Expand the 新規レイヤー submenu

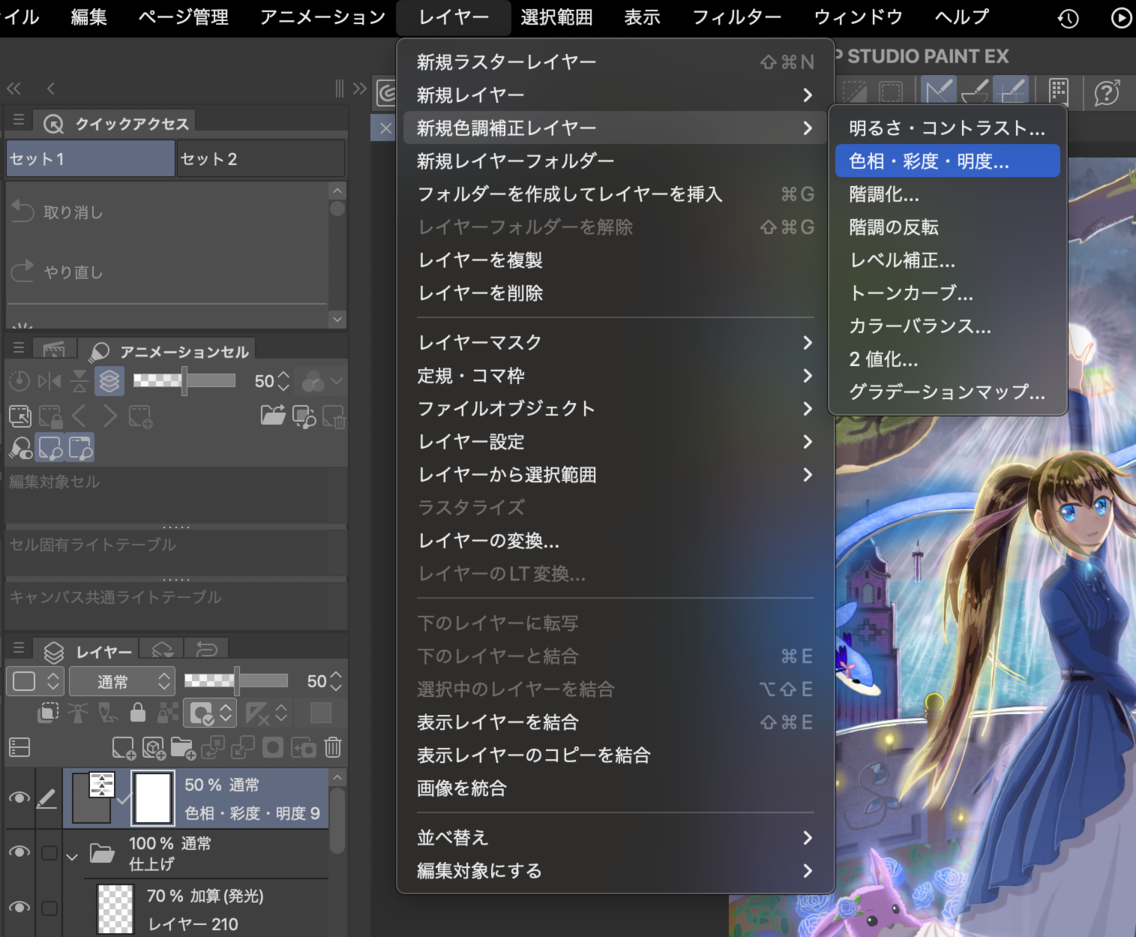[615, 95]
